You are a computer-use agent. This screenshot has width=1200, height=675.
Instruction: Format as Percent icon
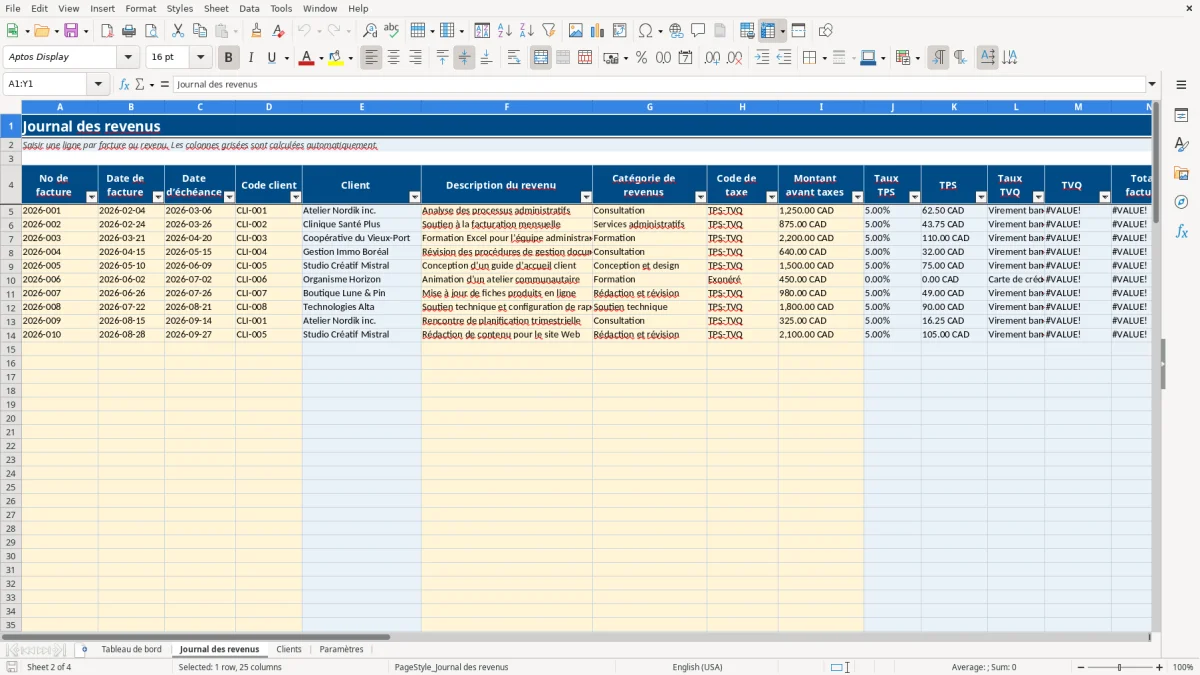coord(641,58)
